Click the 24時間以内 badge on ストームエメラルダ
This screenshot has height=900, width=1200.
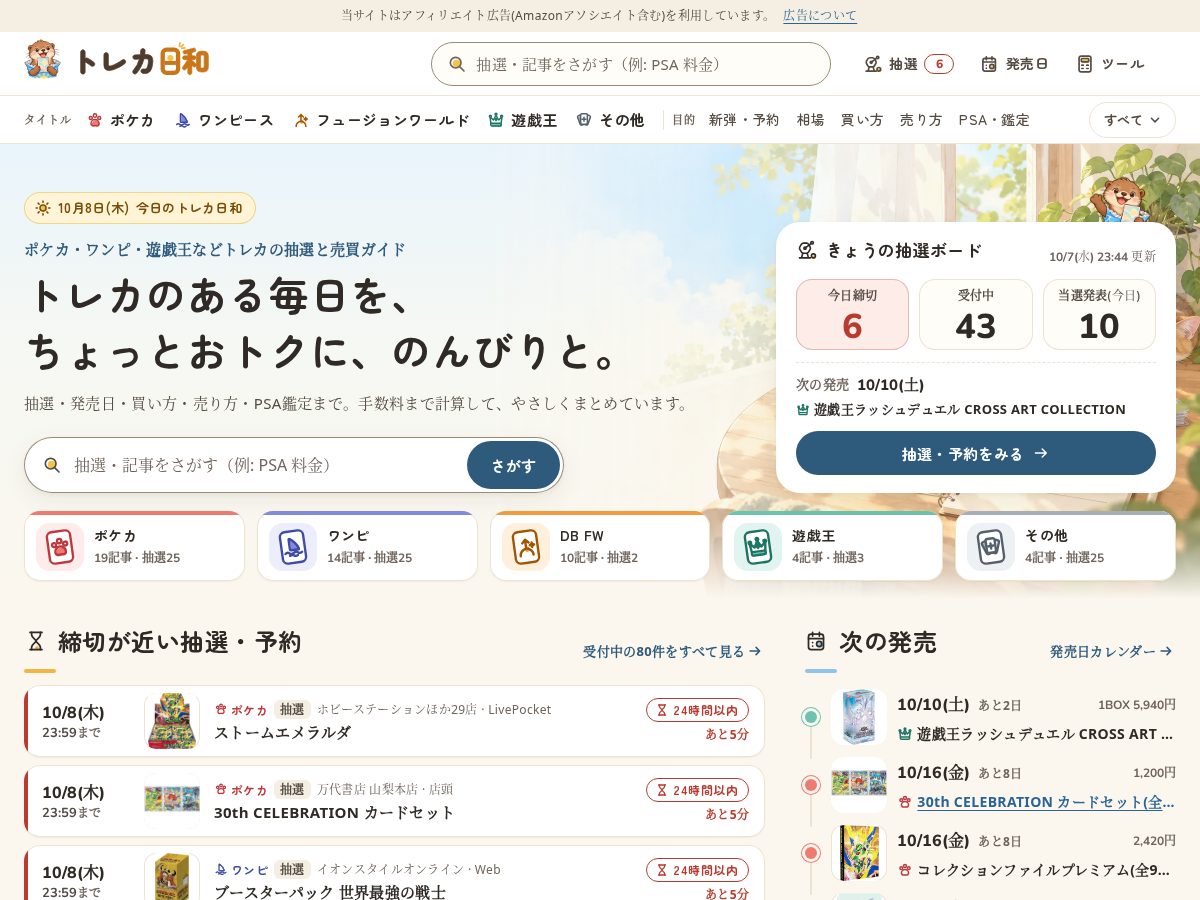click(x=697, y=710)
